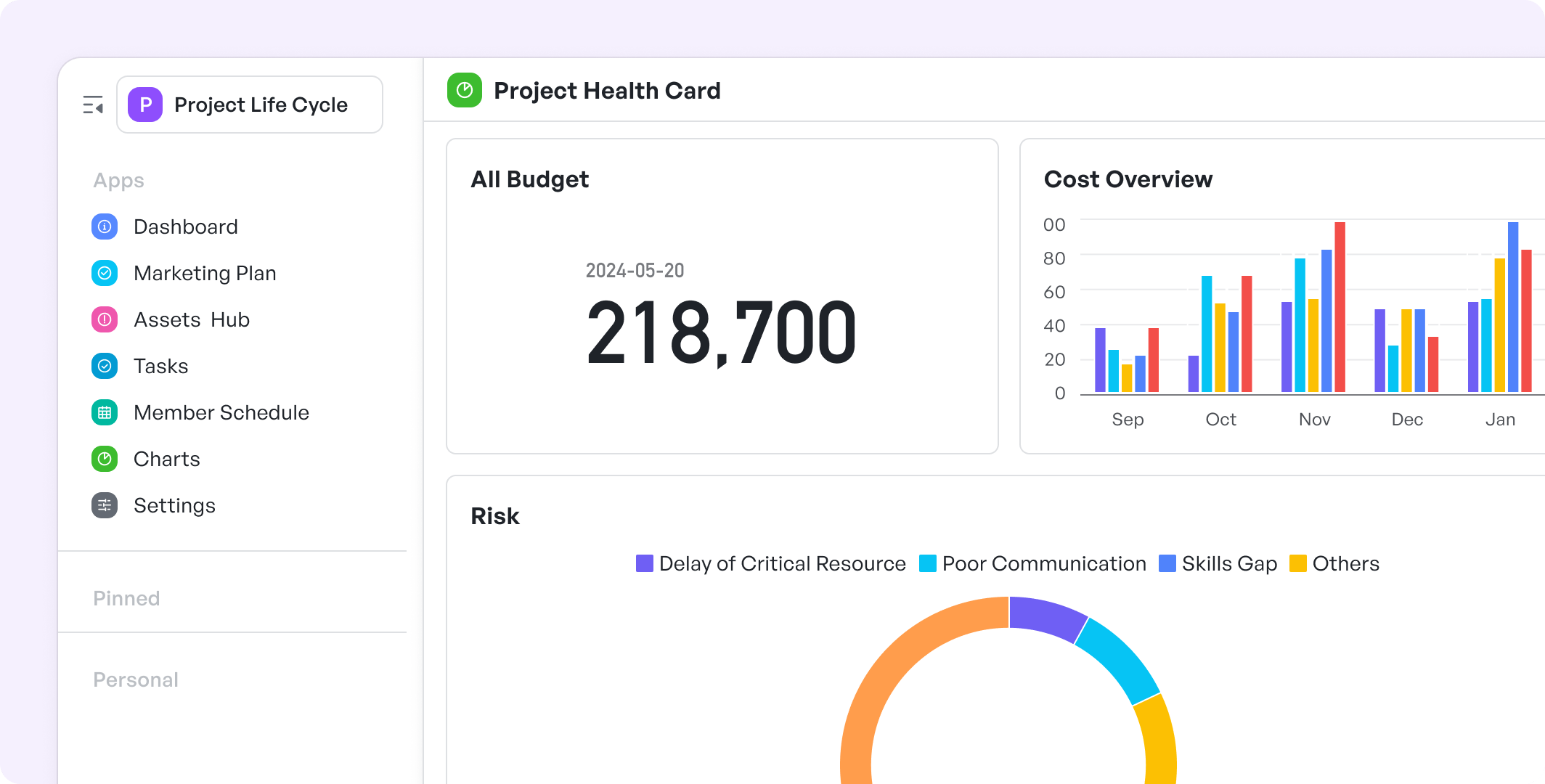
Task: Click the Risk card title
Action: pyautogui.click(x=495, y=516)
